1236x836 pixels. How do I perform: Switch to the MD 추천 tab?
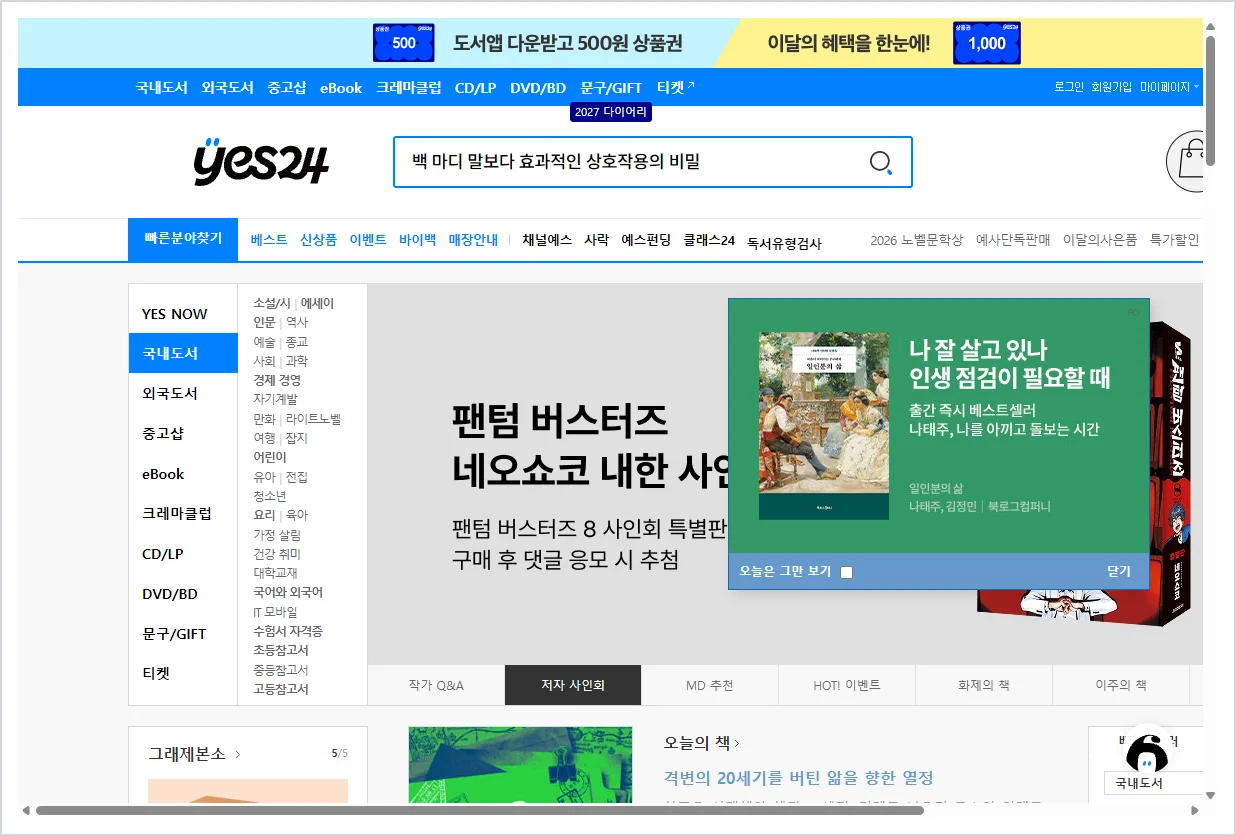pyautogui.click(x=709, y=685)
